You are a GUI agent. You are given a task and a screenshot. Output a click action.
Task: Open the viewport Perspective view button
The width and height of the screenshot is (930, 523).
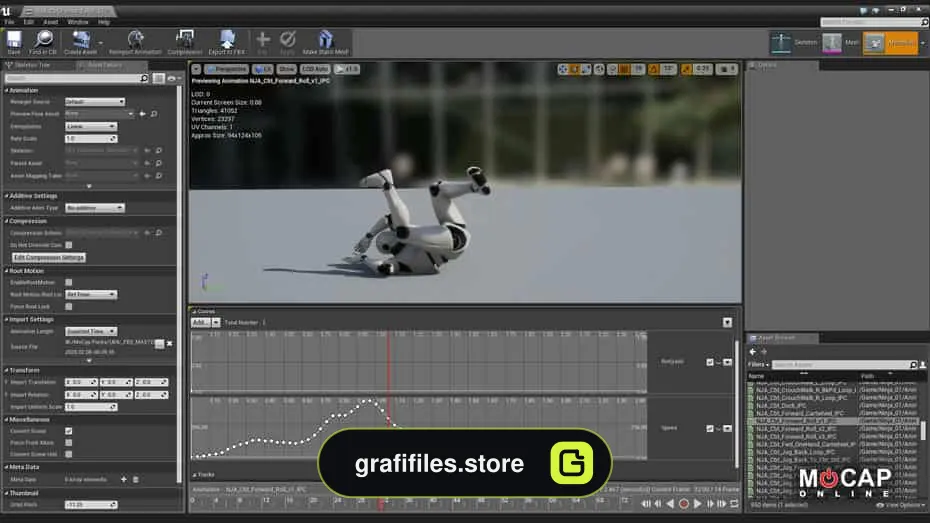(x=227, y=69)
